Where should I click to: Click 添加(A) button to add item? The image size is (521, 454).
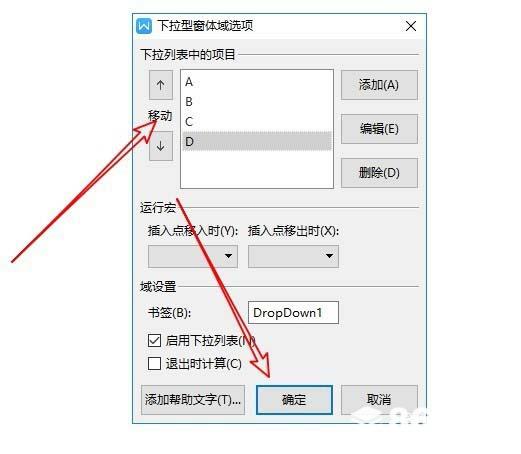[x=379, y=85]
